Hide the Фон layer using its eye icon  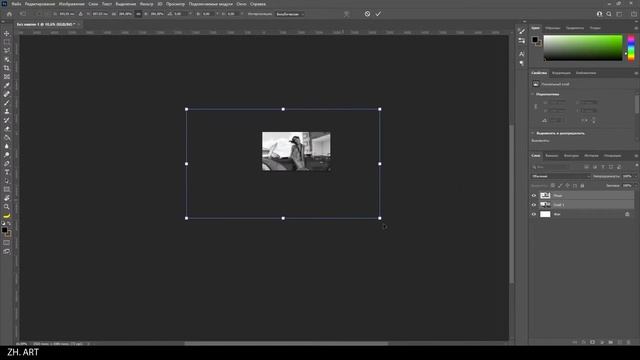(534, 214)
